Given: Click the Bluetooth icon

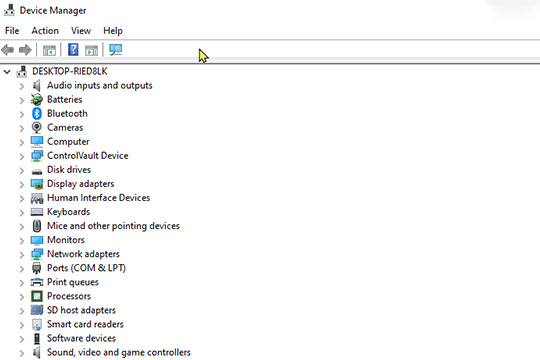Looking at the screenshot, I should tap(37, 113).
